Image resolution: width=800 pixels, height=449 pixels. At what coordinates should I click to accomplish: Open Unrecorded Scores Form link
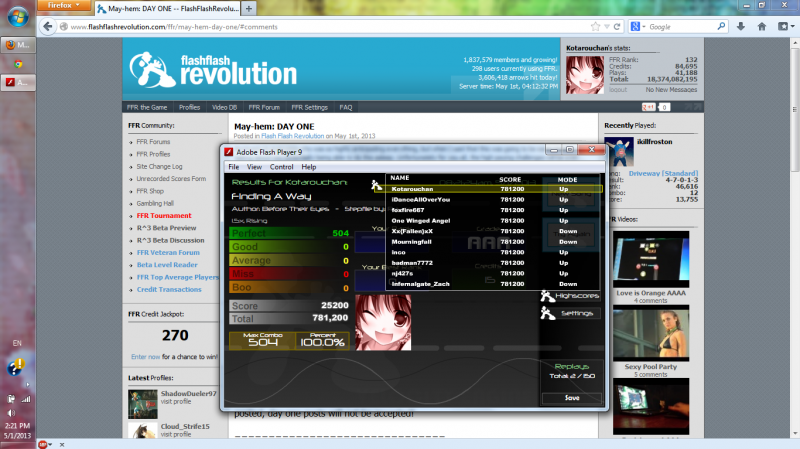[x=171, y=179]
